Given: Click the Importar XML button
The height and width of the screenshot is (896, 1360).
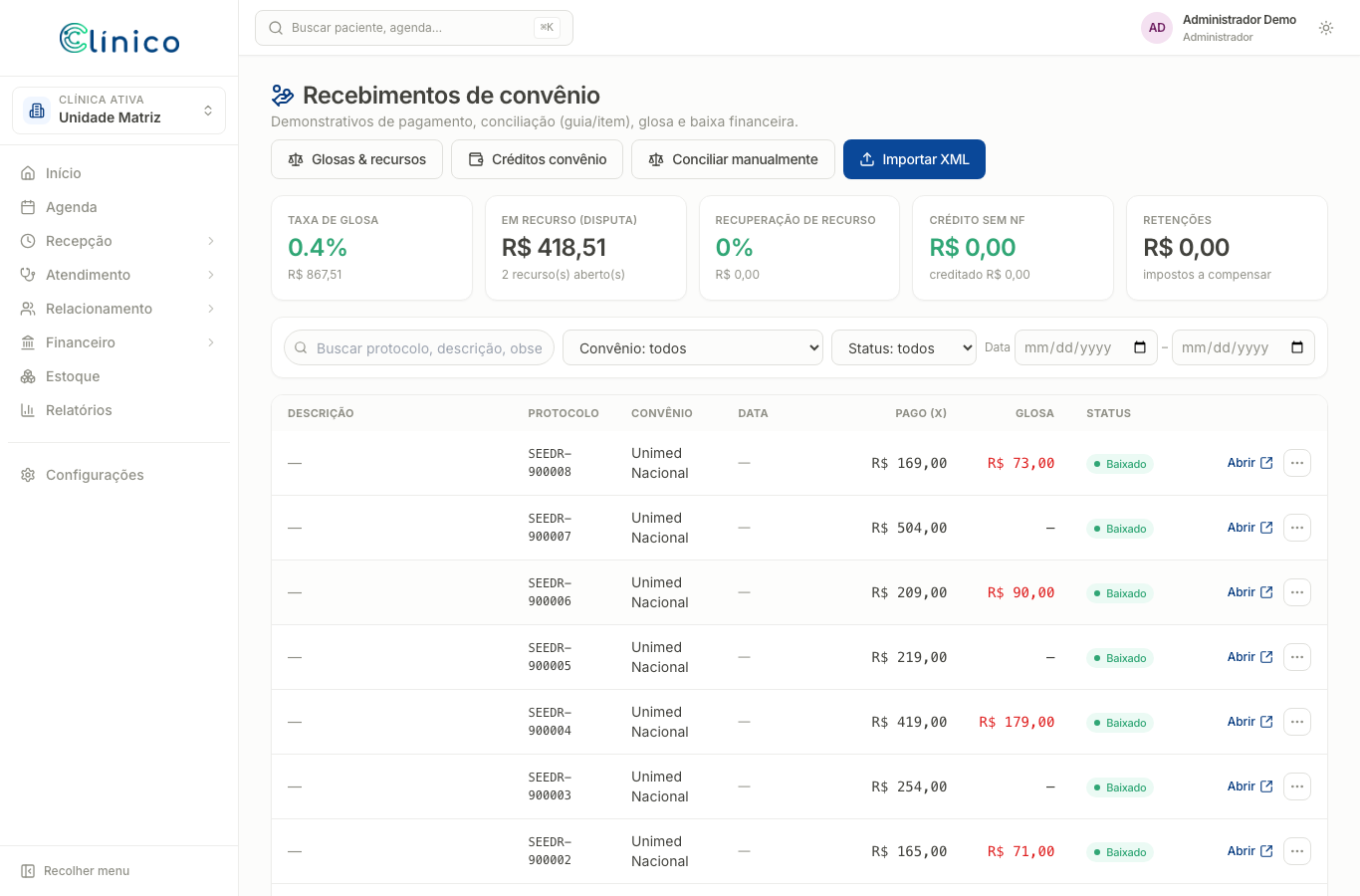Looking at the screenshot, I should 914,159.
